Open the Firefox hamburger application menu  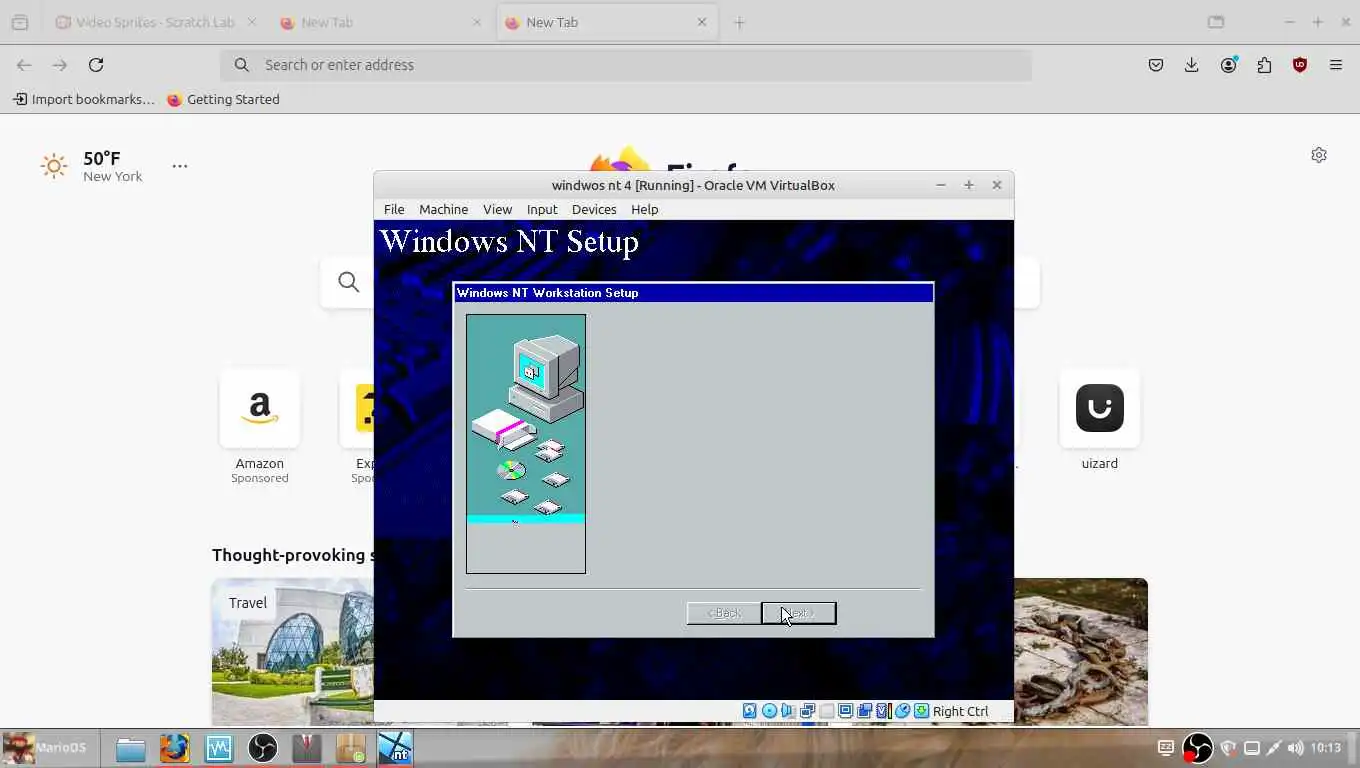pyautogui.click(x=1336, y=65)
